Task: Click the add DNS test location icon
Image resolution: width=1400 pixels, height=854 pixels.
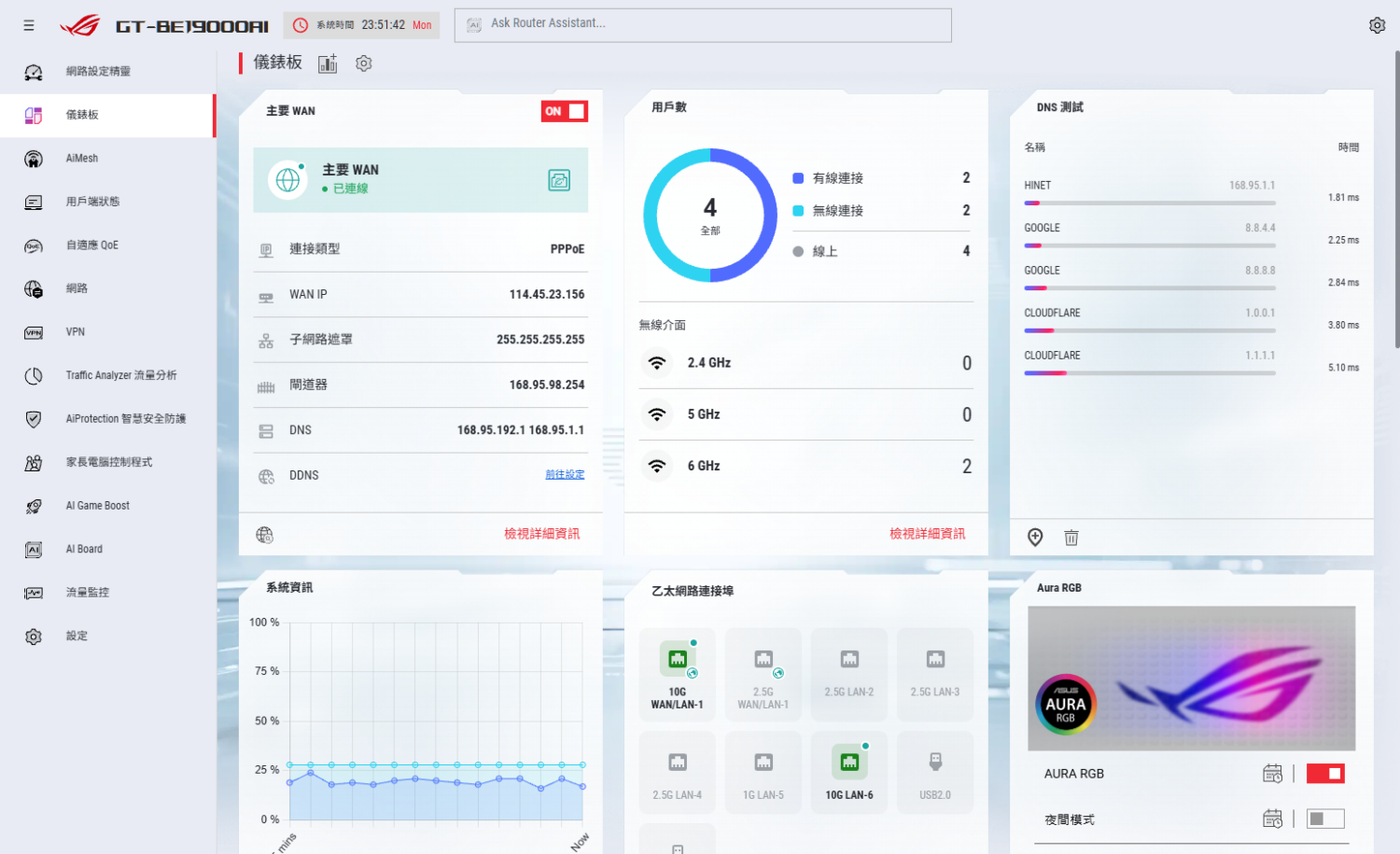Action: tap(1035, 537)
